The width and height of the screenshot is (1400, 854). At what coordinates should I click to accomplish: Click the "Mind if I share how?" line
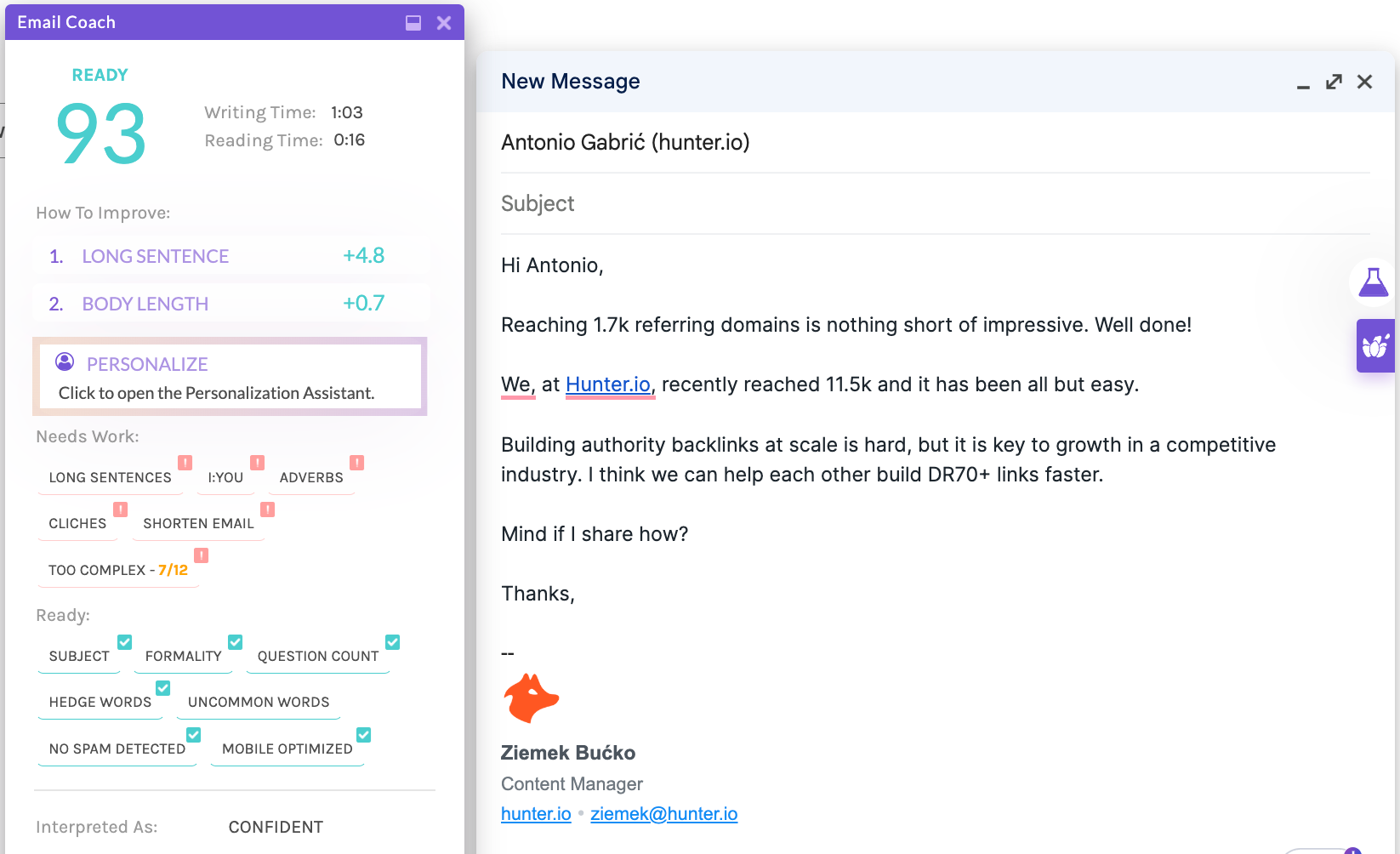tap(595, 534)
